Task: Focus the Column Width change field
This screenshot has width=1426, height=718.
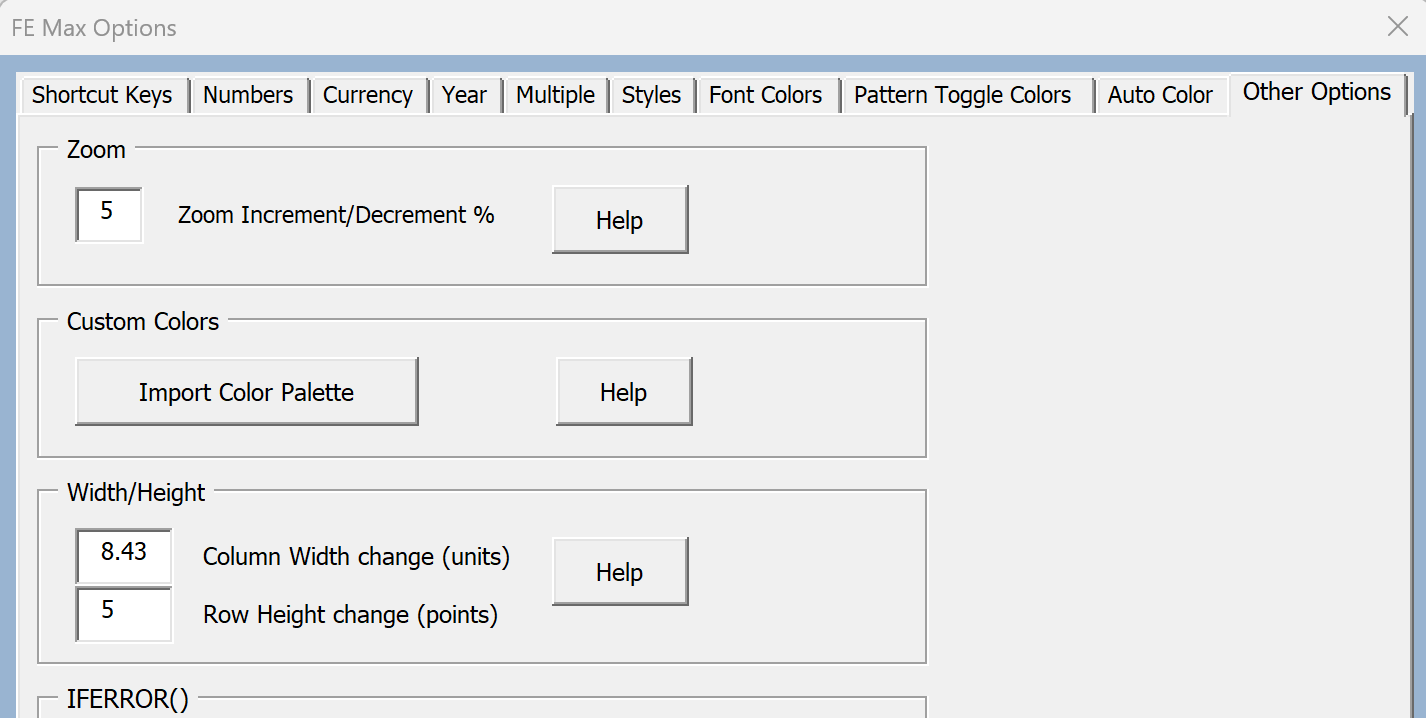Action: click(x=124, y=555)
